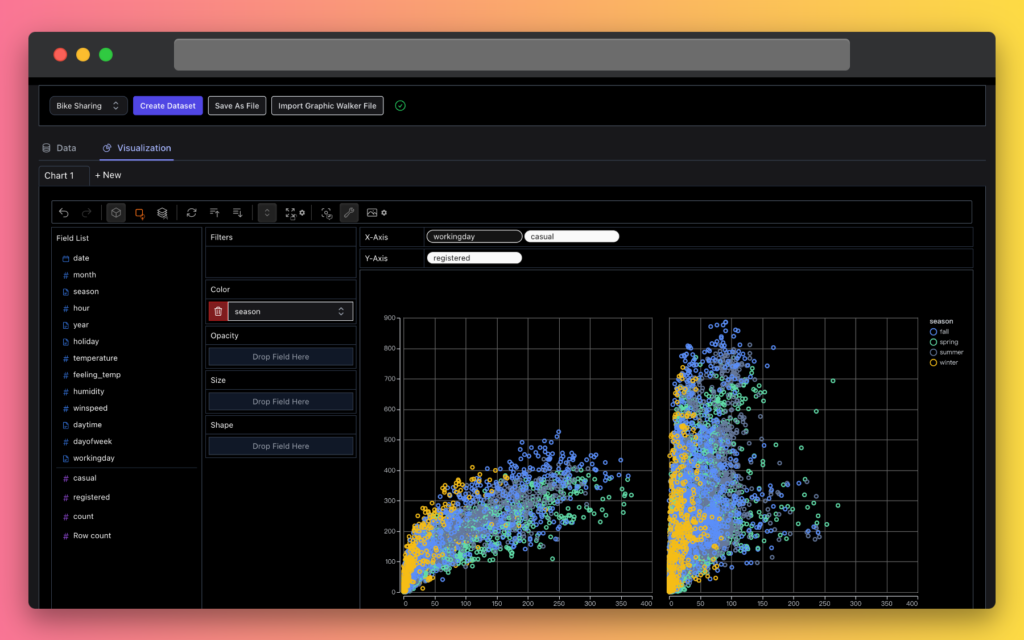
Task: Click the scan-frame icon beside the wrench
Action: coord(327,213)
